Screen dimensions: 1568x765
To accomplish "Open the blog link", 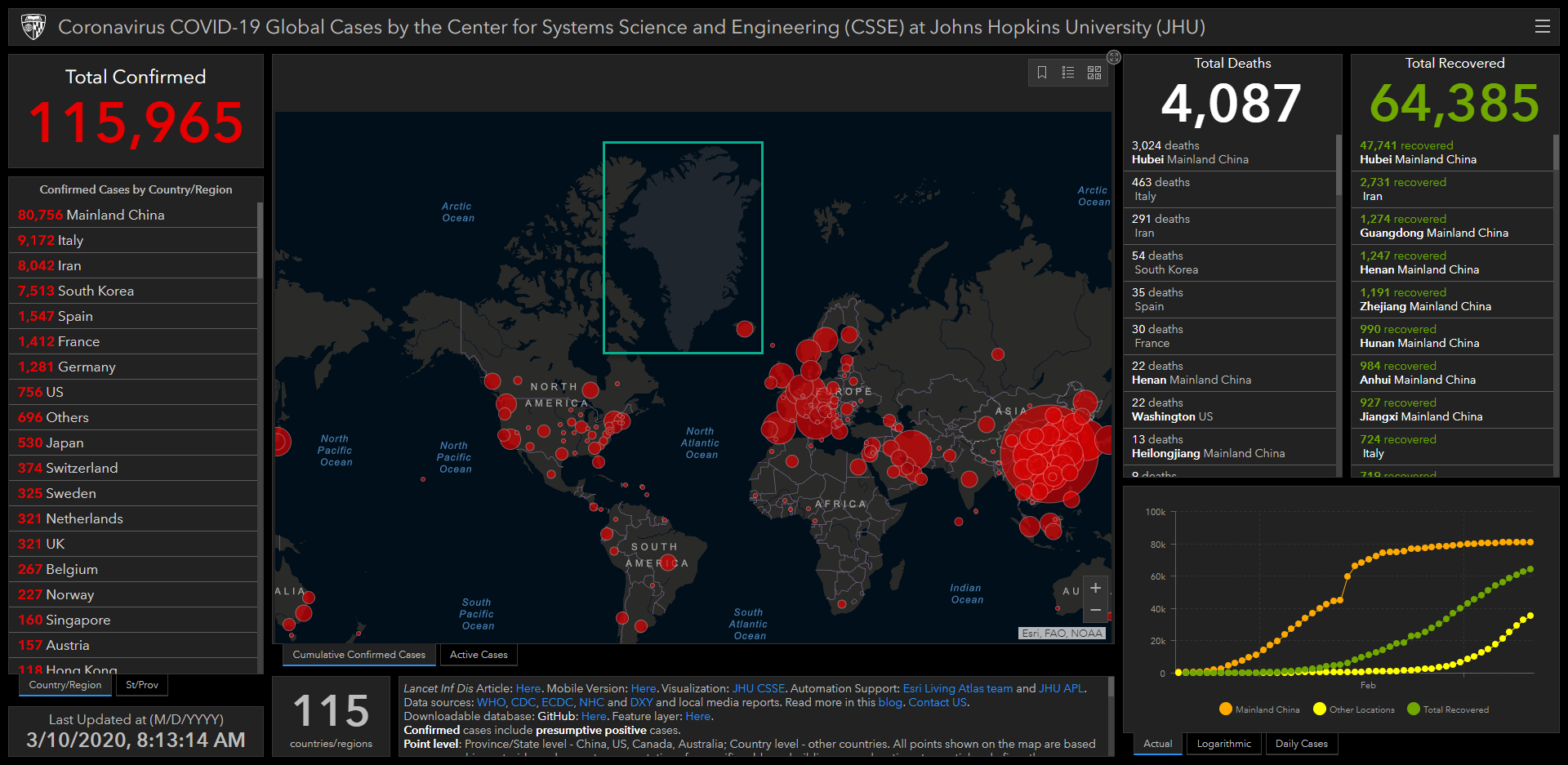I will pos(890,703).
